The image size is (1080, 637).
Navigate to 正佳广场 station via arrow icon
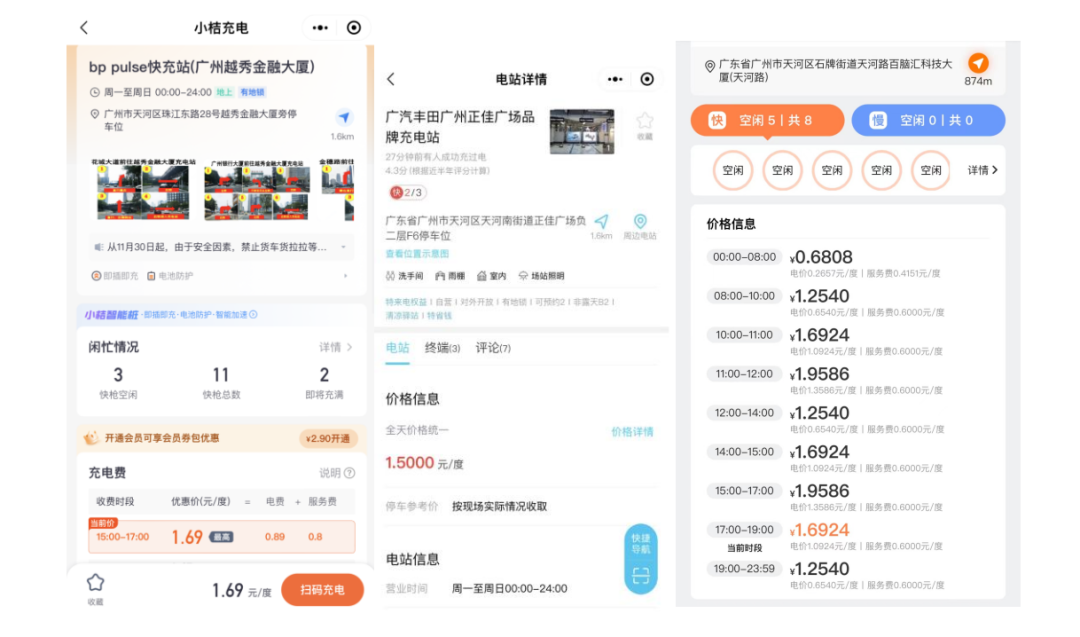[601, 222]
